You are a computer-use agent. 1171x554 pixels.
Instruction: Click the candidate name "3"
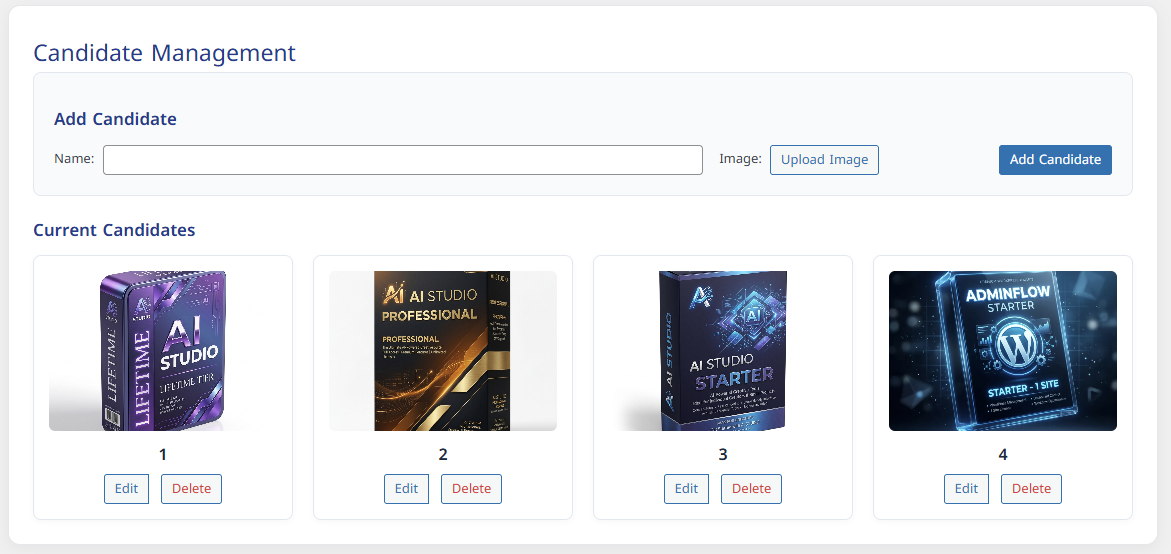[x=723, y=455]
